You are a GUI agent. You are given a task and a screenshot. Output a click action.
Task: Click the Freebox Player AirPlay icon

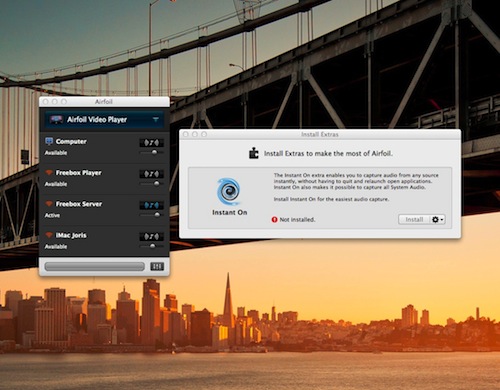tap(49, 172)
